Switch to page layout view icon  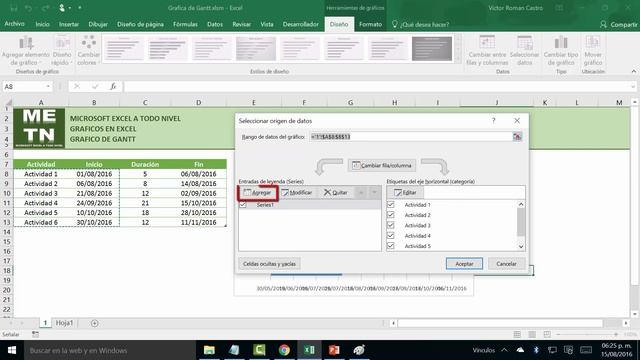[532, 334]
